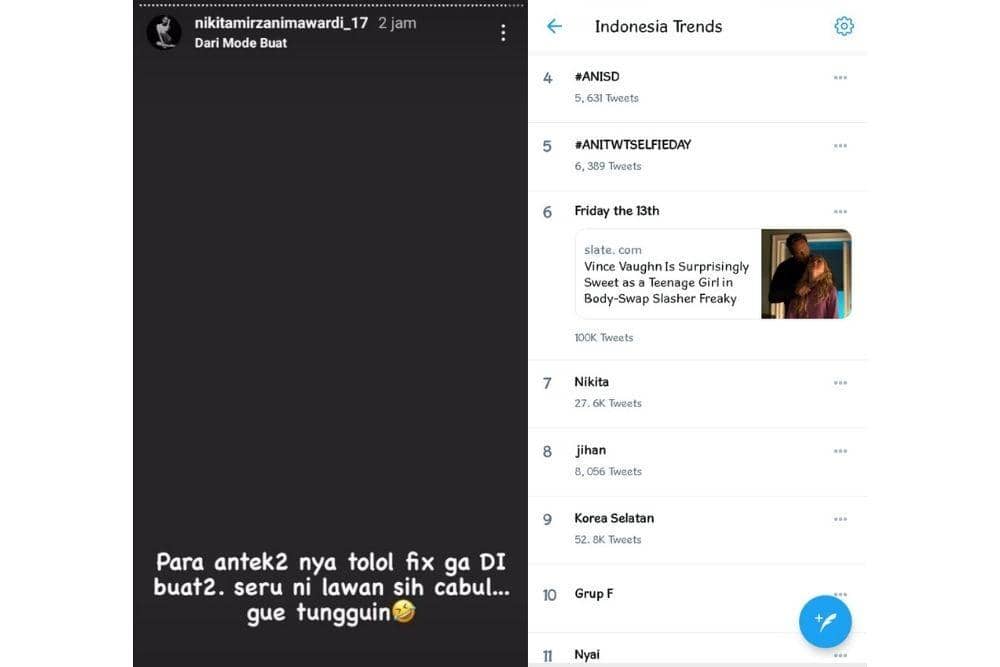Open more options for the Nikita trend
This screenshot has width=1000, height=667.
click(x=841, y=383)
